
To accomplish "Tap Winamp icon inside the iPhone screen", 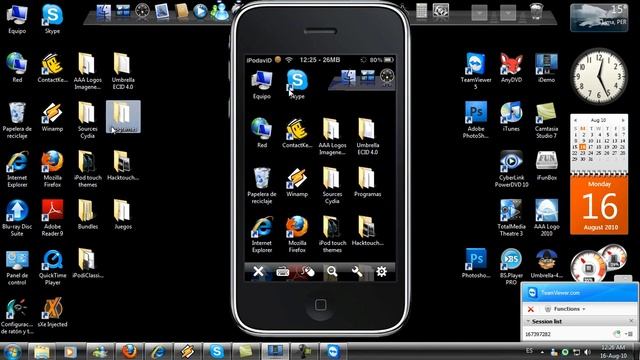I will [x=297, y=182].
